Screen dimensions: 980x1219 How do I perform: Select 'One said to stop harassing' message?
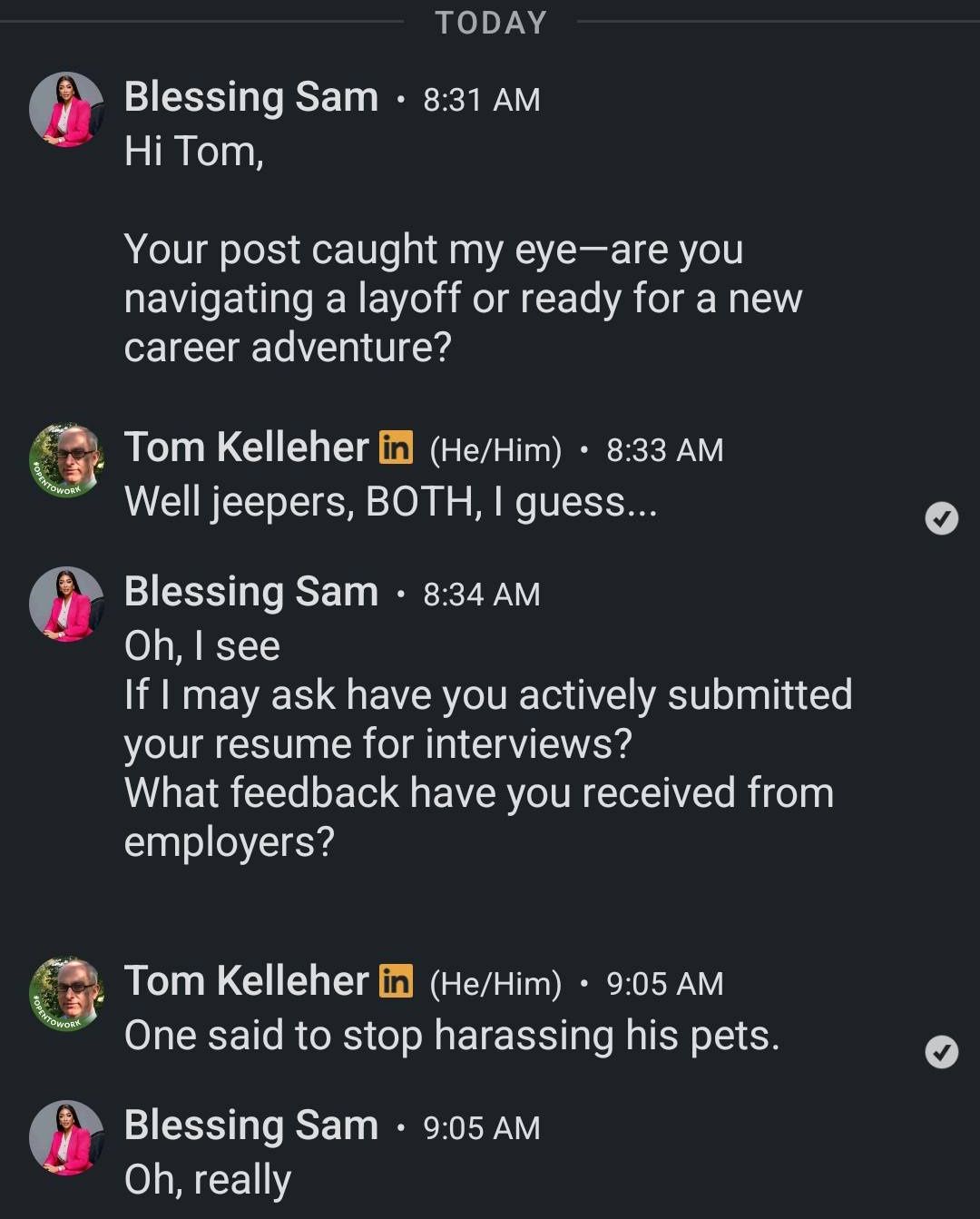[x=452, y=1036]
